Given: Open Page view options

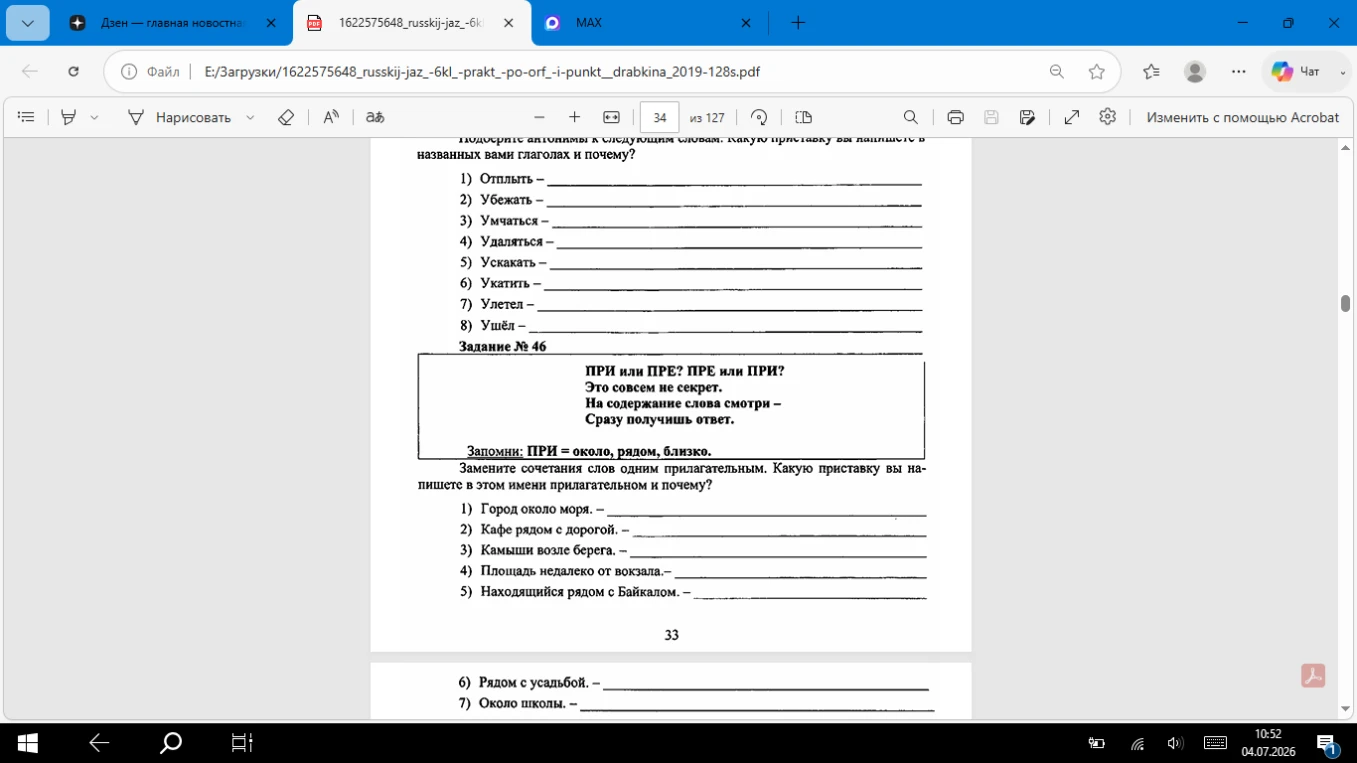Looking at the screenshot, I should (x=803, y=117).
